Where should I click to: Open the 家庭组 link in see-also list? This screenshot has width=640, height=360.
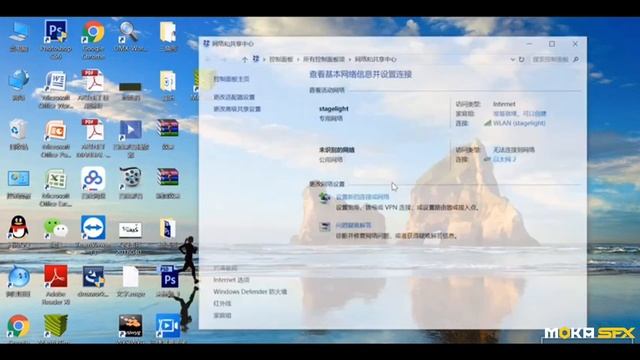point(222,316)
